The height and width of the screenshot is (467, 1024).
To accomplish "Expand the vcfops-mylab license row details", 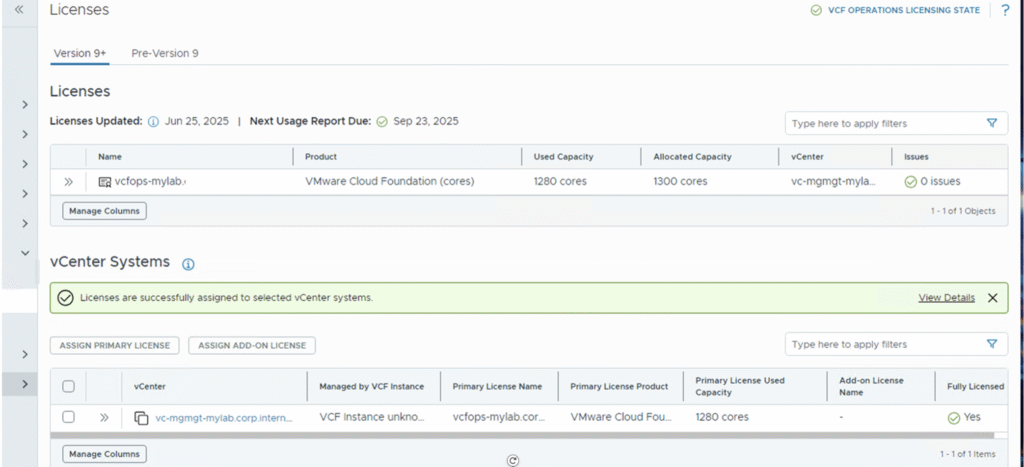I will click(69, 182).
